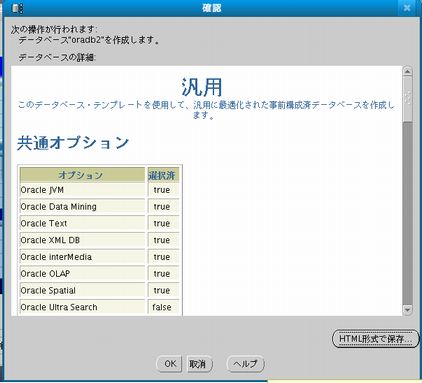Click the 確認 title bar text
Screen dimensions: 422x383
[x=212, y=8]
